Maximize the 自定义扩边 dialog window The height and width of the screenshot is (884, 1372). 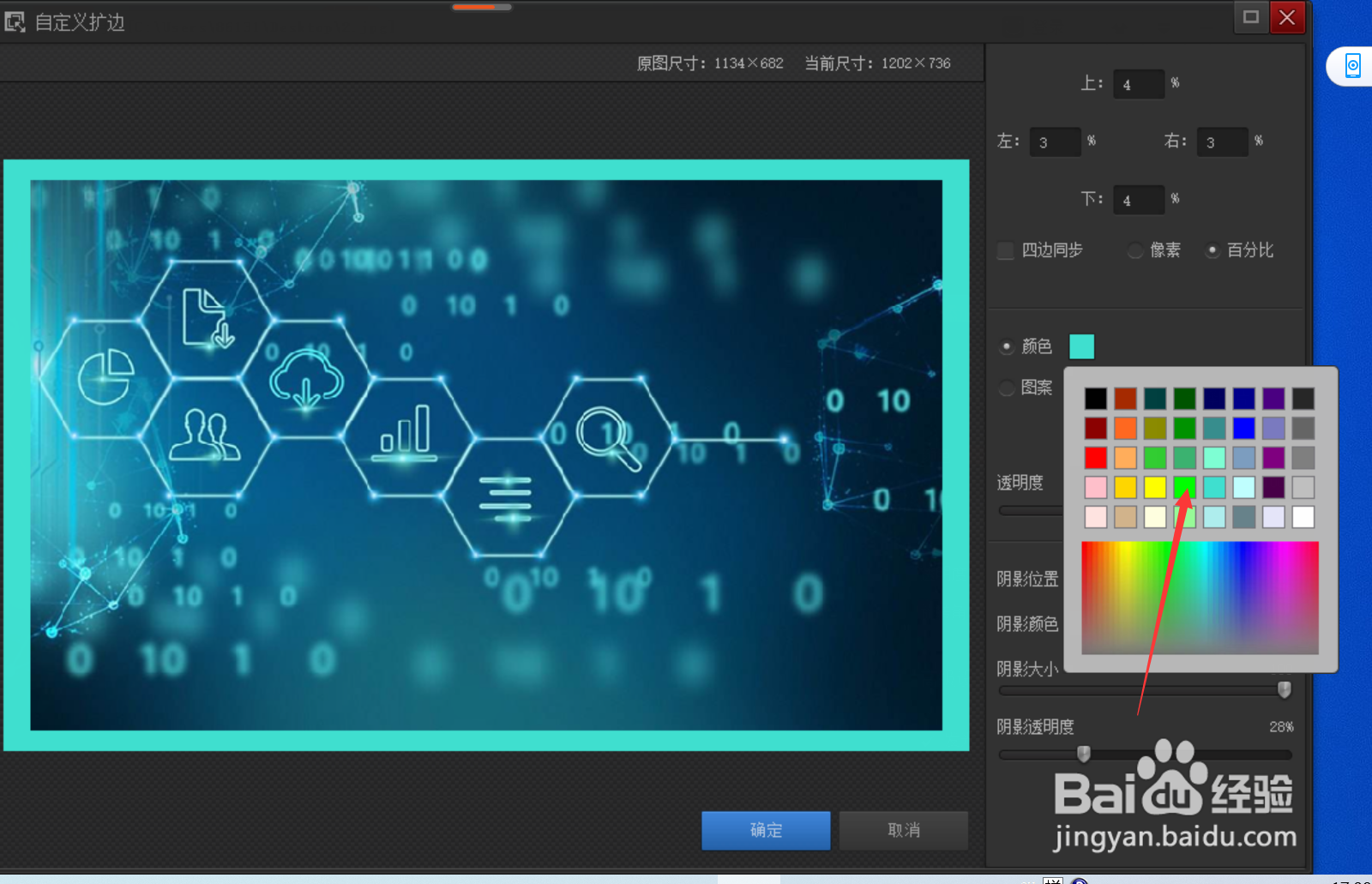pos(1251,17)
